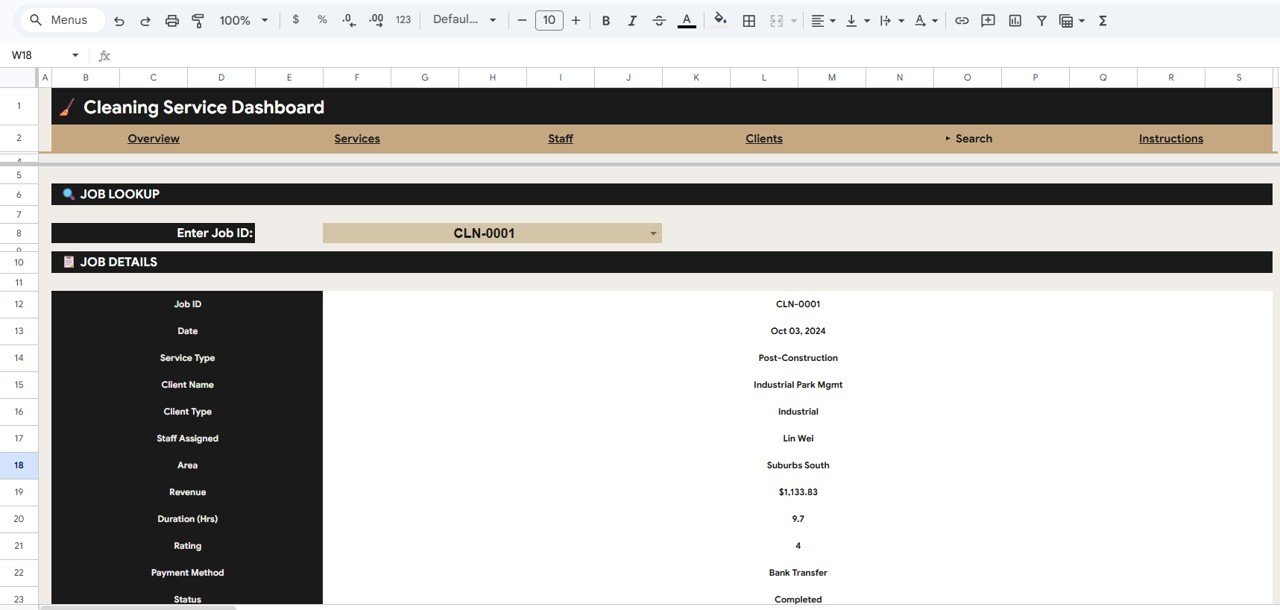
Task: Click the functions sigma icon
Action: (1103, 20)
